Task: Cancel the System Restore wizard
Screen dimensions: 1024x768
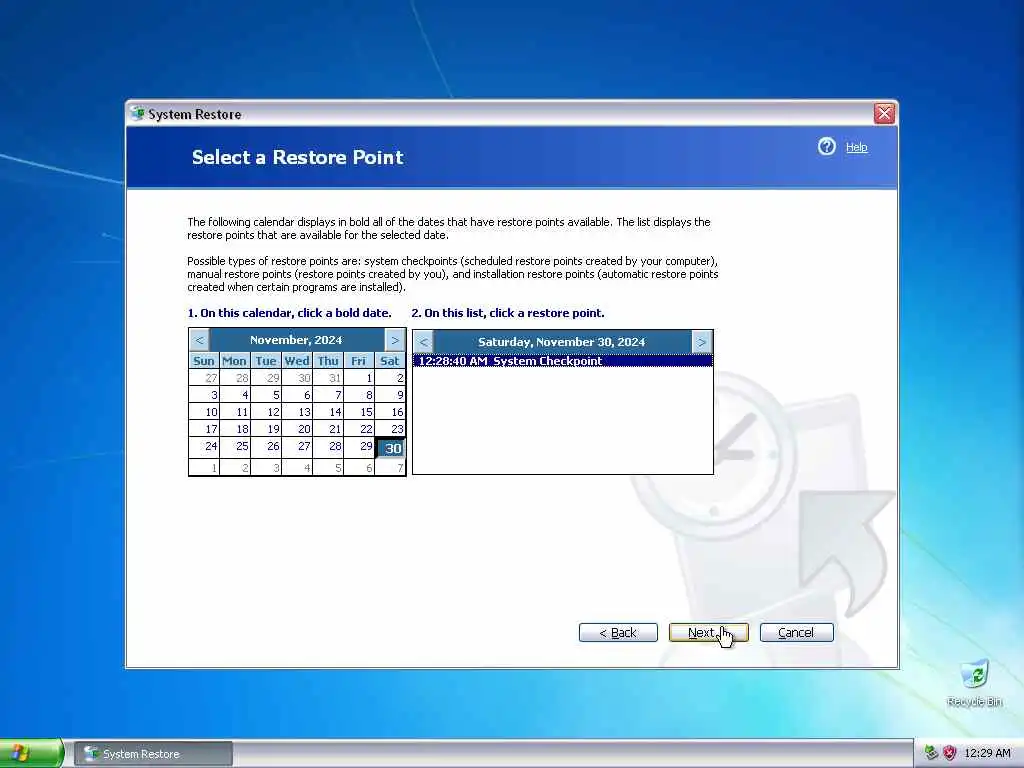Action: [796, 632]
